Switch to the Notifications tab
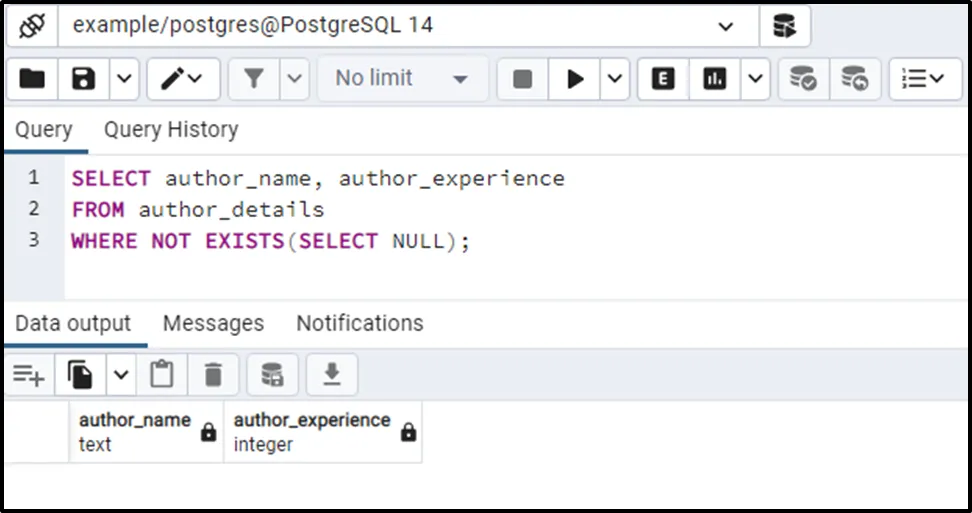 [359, 324]
